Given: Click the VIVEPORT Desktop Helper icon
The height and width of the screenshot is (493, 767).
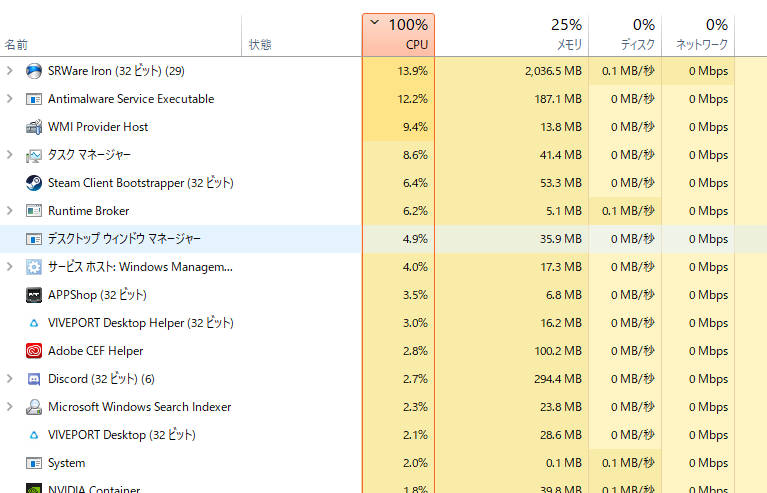Looking at the screenshot, I should coord(34,323).
